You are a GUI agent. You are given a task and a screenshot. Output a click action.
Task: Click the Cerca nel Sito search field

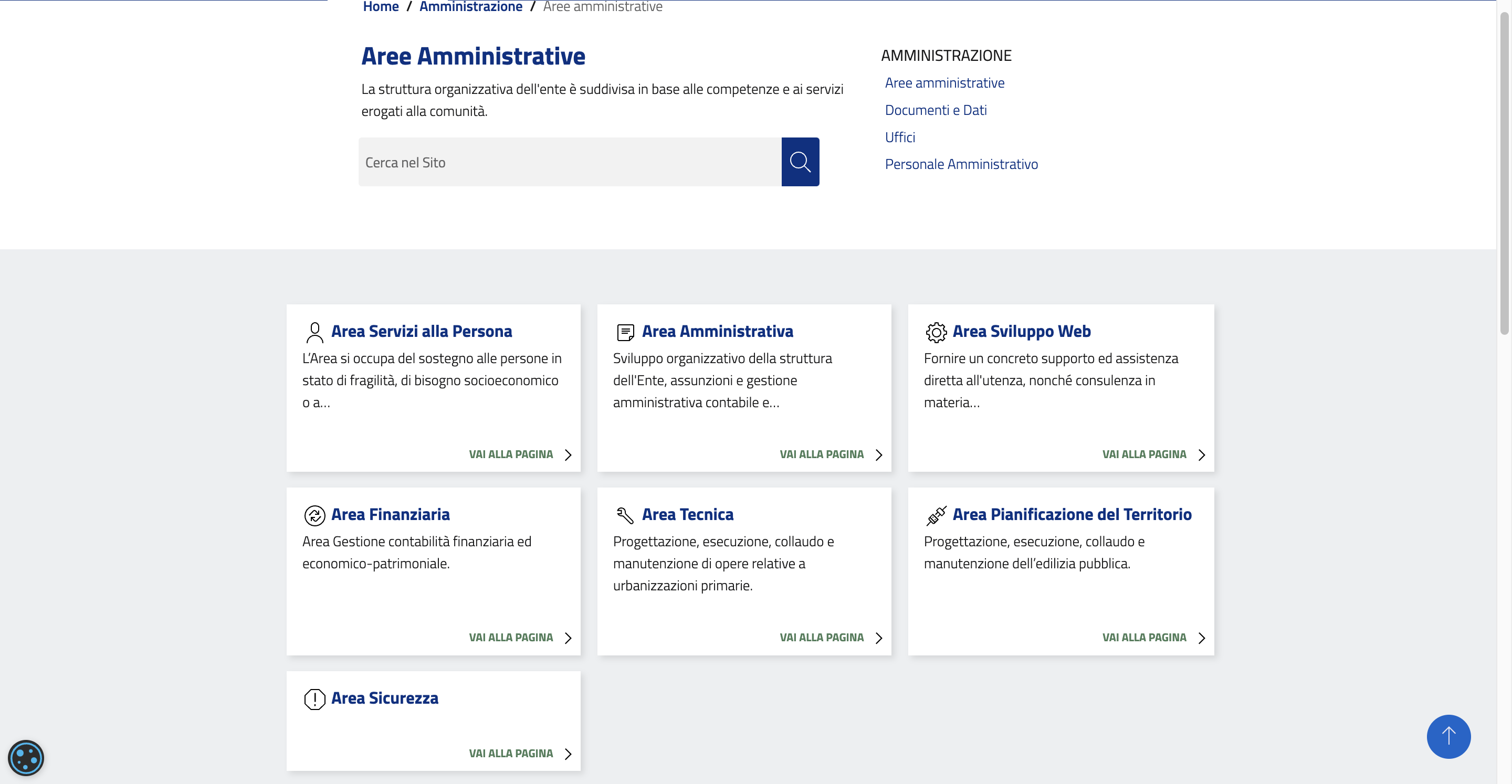tap(569, 162)
